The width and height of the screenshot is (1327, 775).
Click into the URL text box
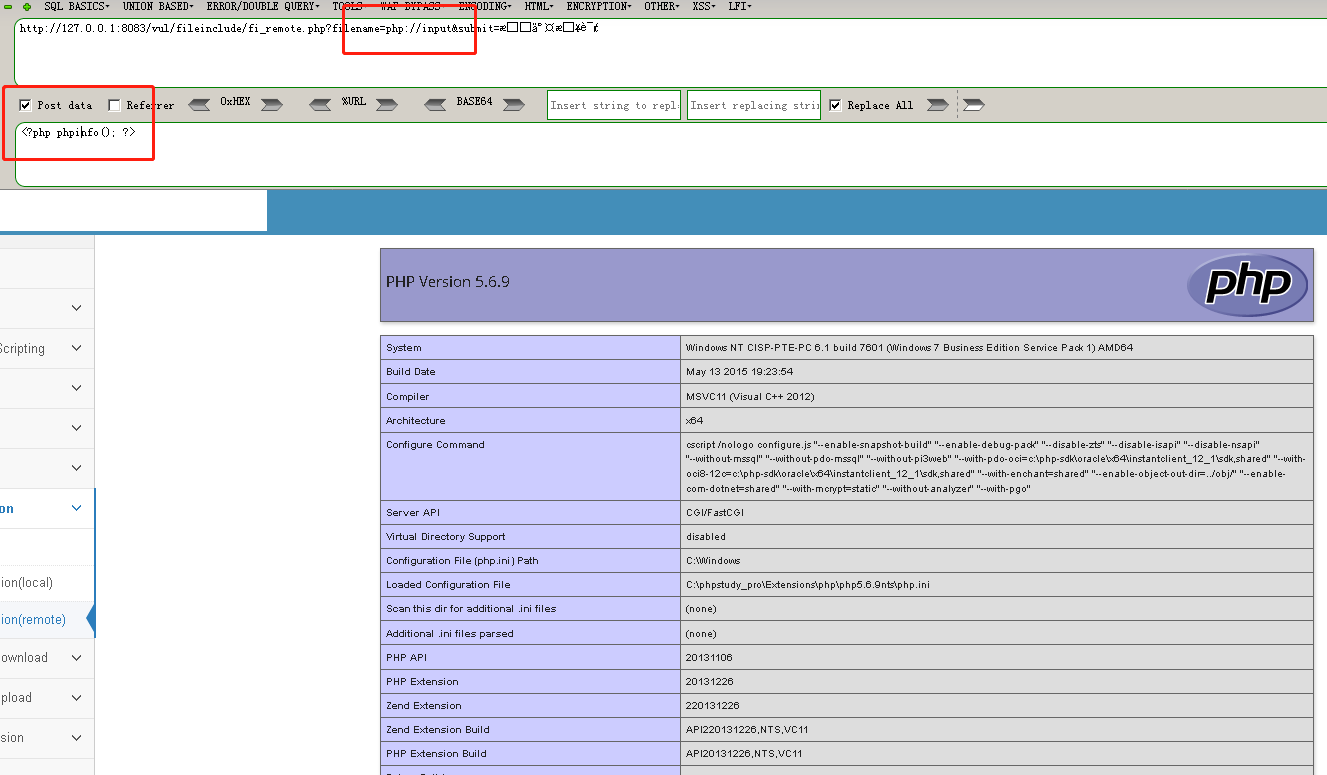pos(671,52)
